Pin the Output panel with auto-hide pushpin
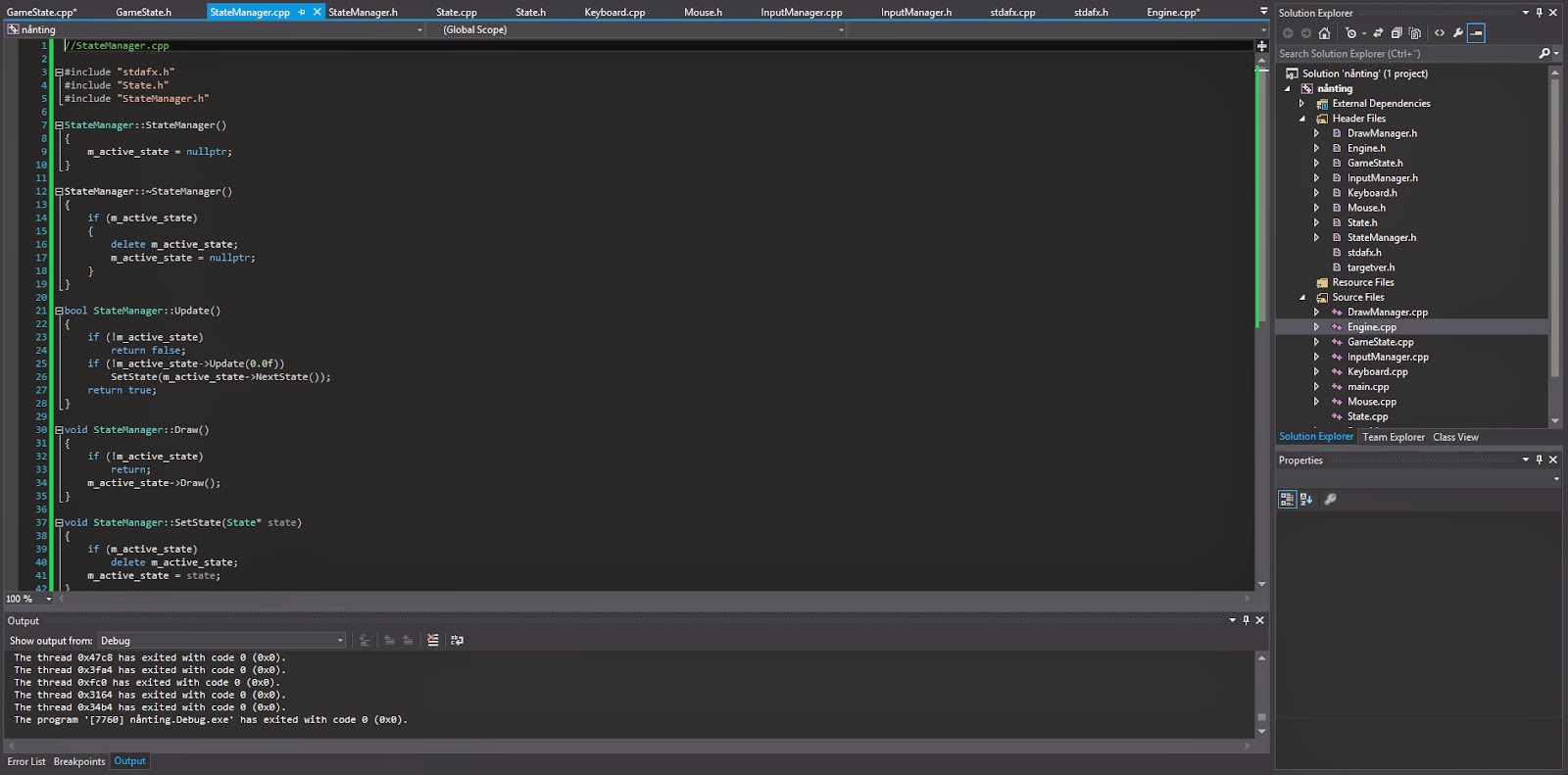This screenshot has width=1568, height=775. point(1246,620)
